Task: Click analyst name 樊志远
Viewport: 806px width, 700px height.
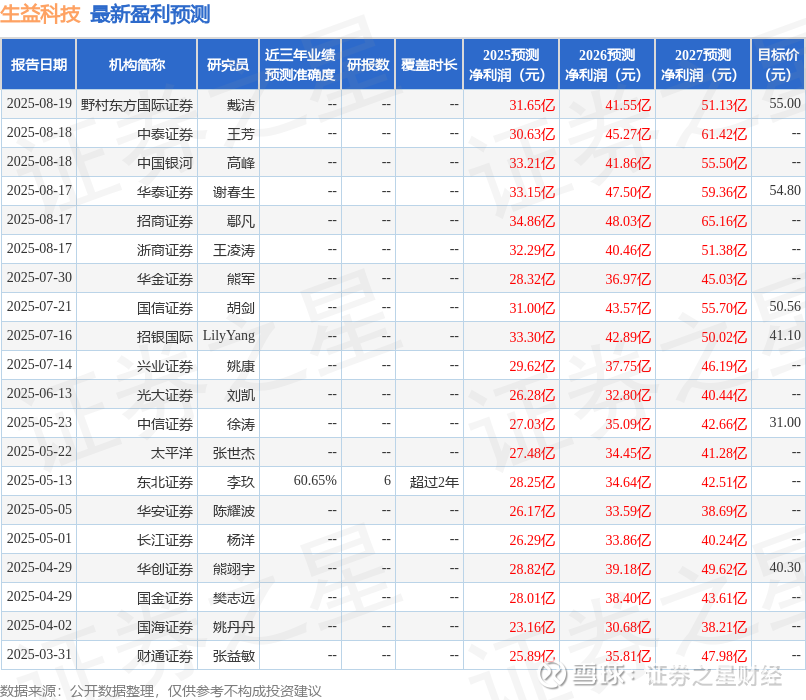Action: click(x=234, y=599)
